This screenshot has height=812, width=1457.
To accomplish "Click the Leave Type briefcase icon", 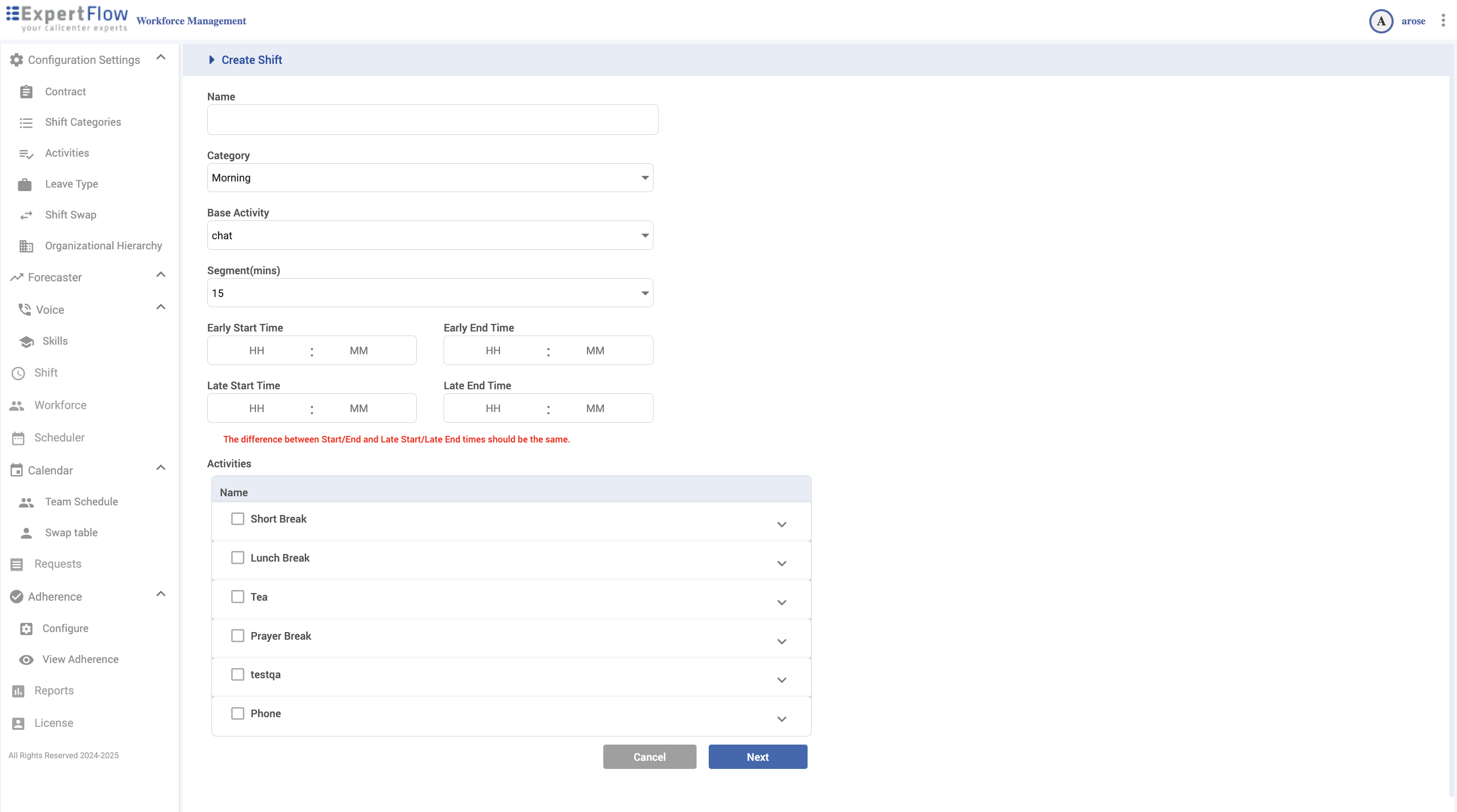I will pyautogui.click(x=25, y=184).
